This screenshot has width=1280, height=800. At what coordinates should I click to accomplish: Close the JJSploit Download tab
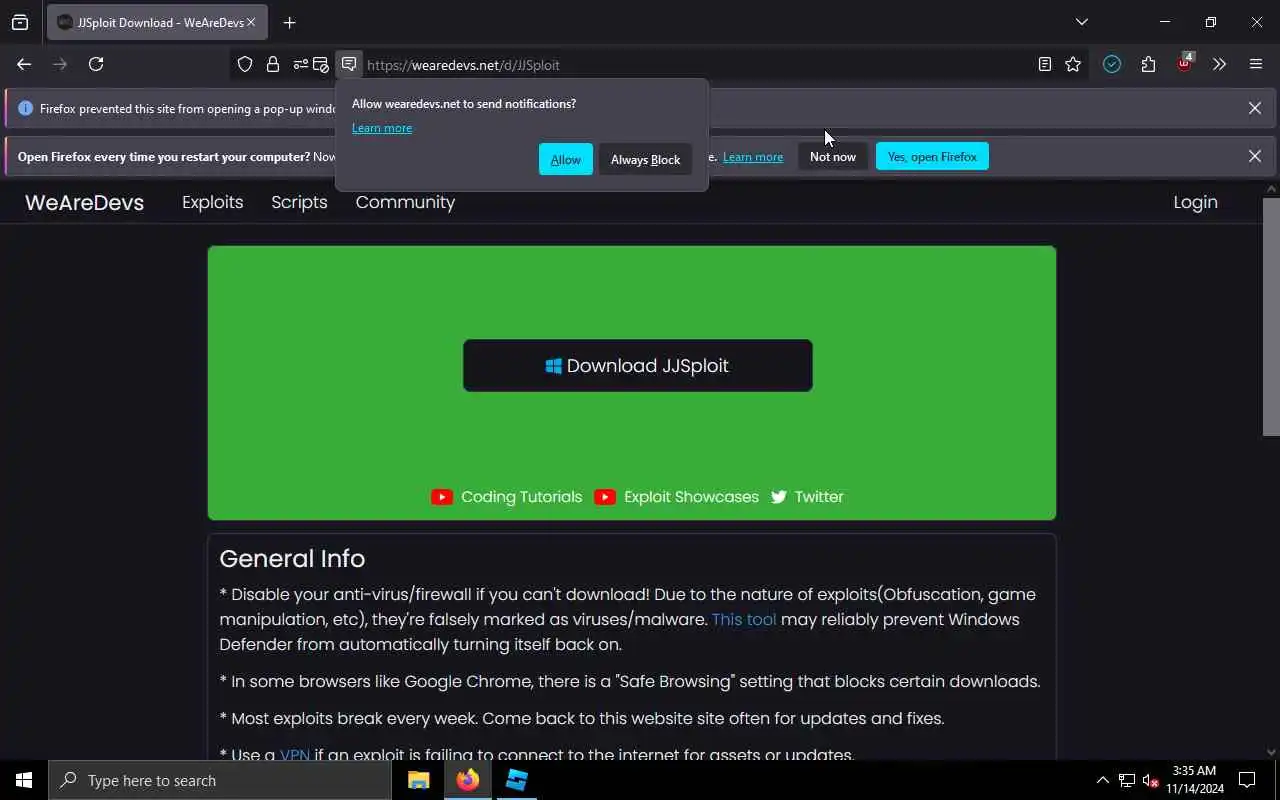(251, 22)
